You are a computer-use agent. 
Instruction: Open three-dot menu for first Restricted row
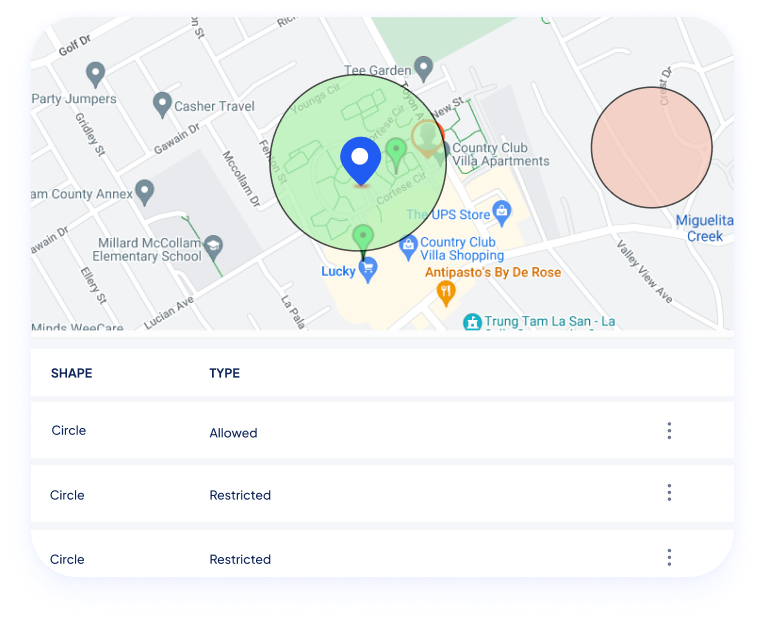click(669, 493)
